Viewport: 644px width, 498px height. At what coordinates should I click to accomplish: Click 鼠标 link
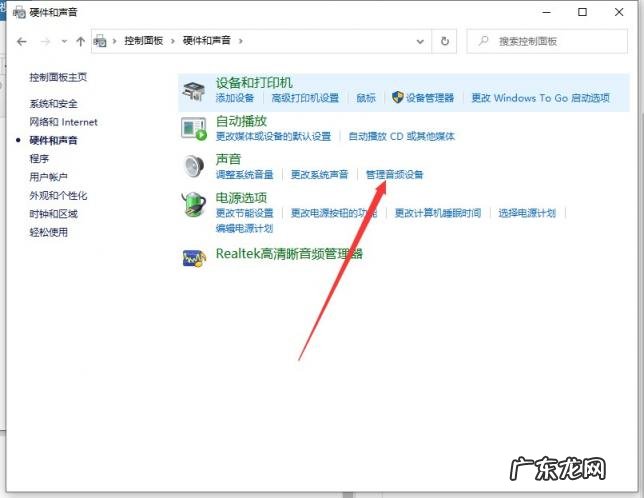(x=366, y=98)
